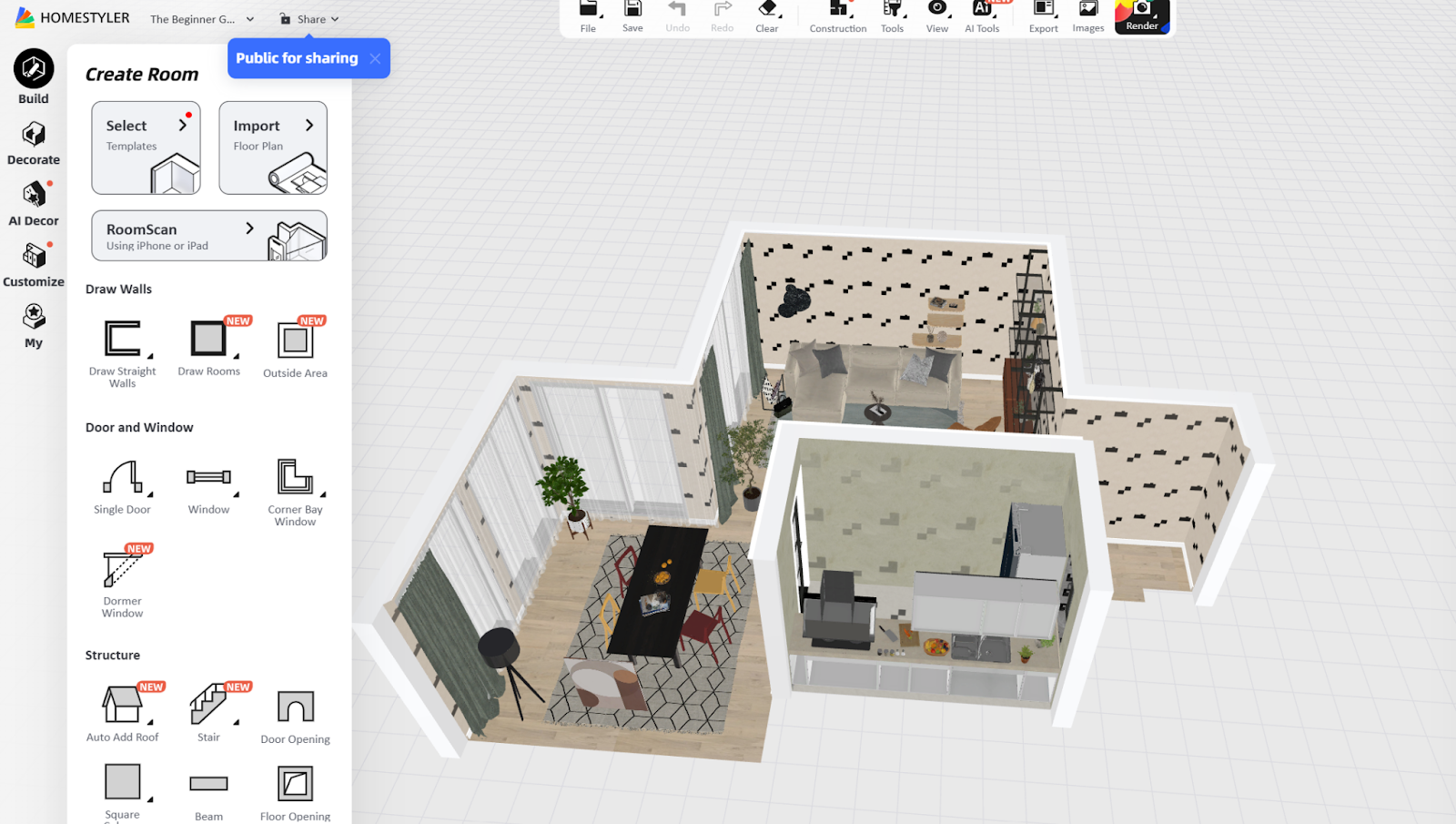Image resolution: width=1456 pixels, height=824 pixels.
Task: Select the Draw Rooms tool
Action: point(209,347)
